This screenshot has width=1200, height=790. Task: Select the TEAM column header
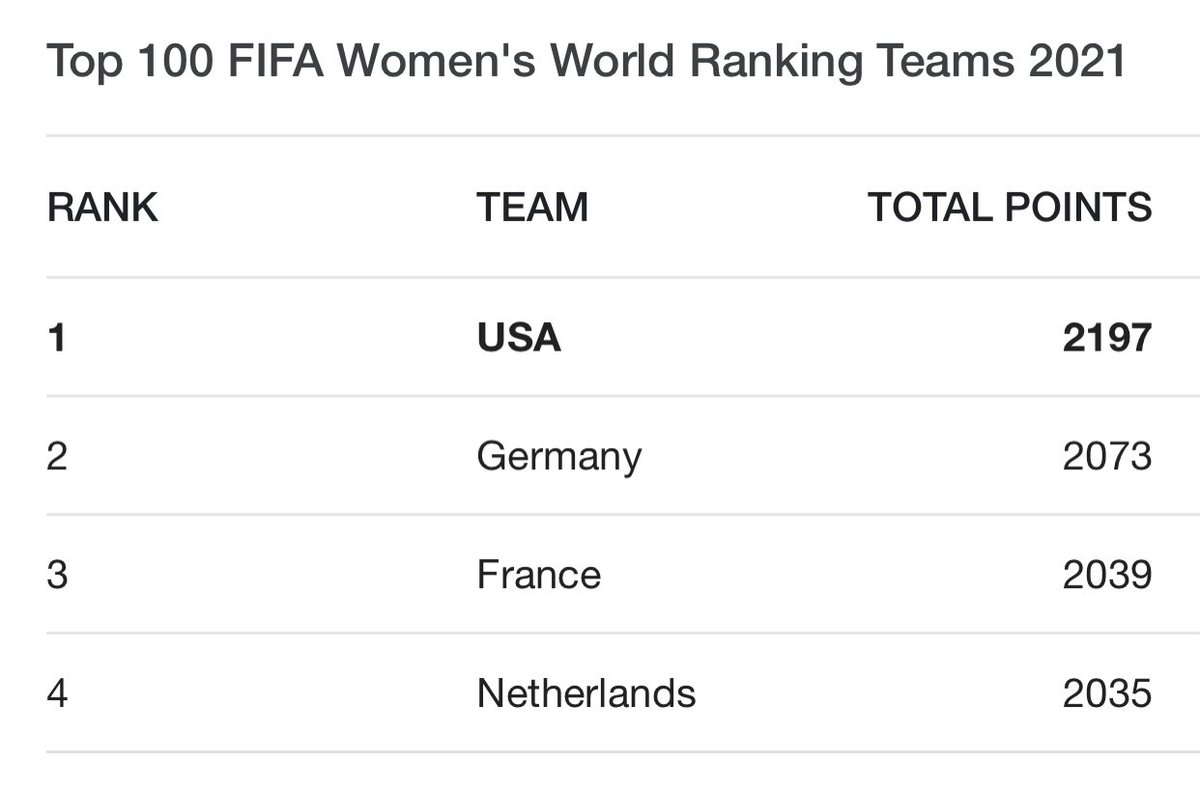(x=532, y=208)
